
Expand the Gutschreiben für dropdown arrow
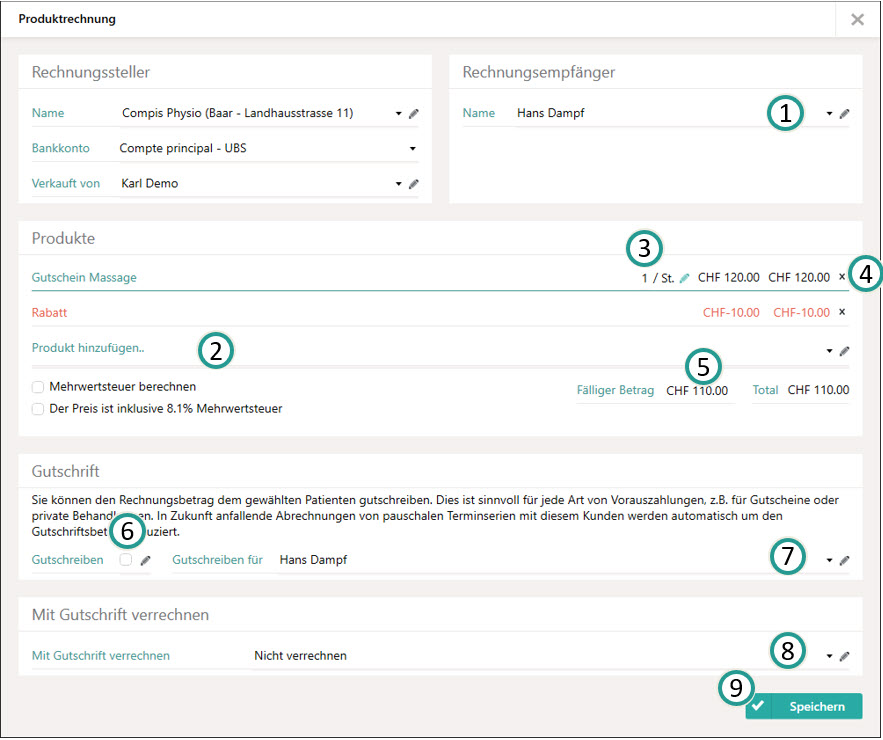point(829,560)
